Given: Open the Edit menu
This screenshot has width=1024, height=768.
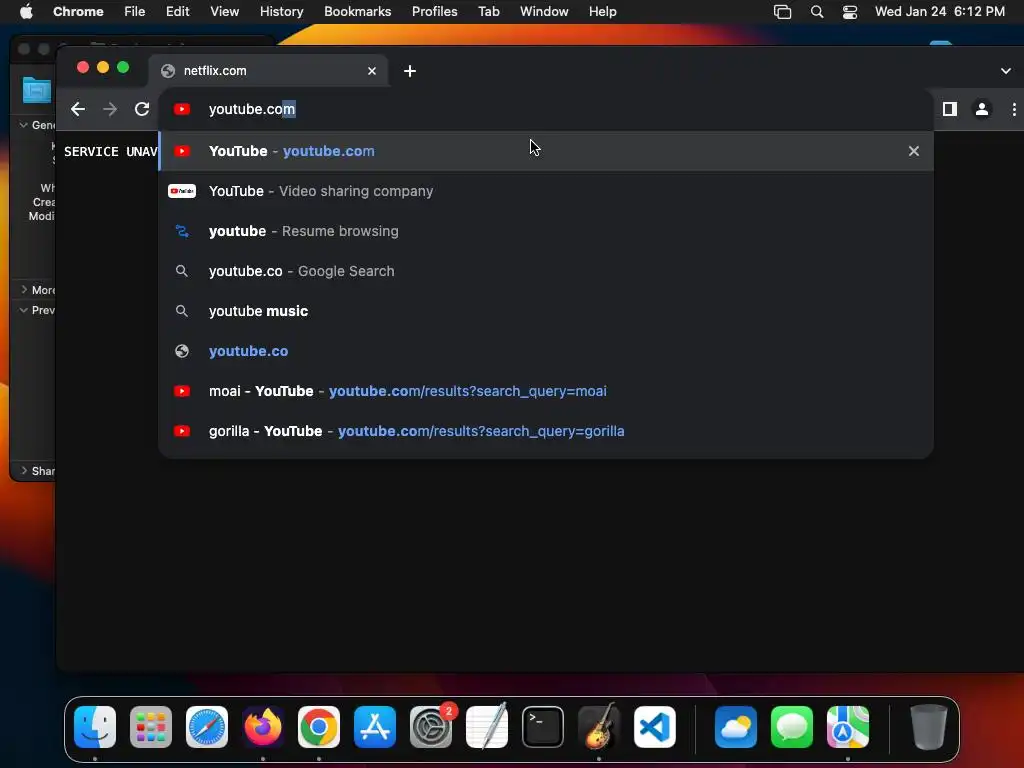Looking at the screenshot, I should (x=177, y=11).
